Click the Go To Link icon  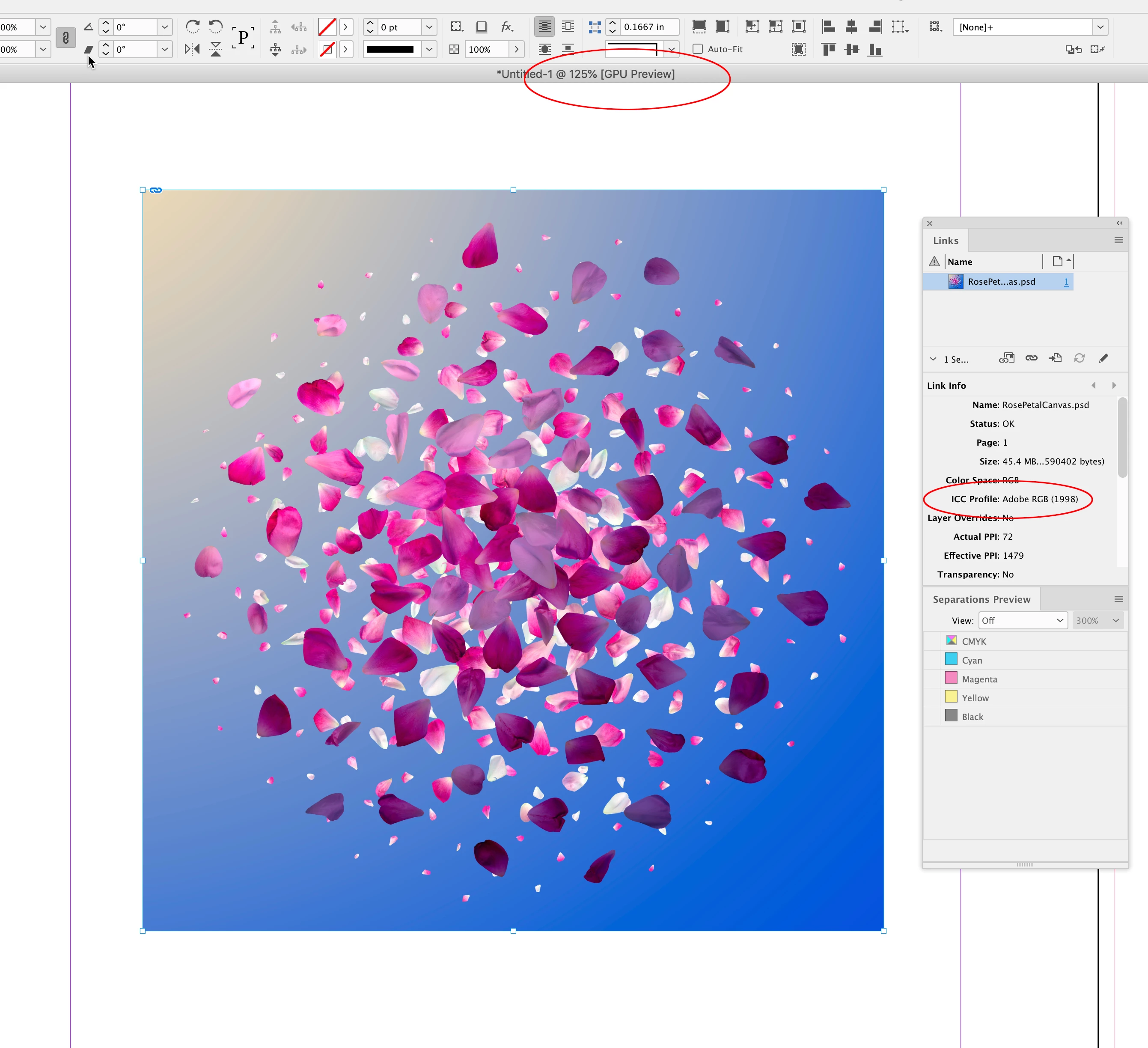pos(1055,358)
